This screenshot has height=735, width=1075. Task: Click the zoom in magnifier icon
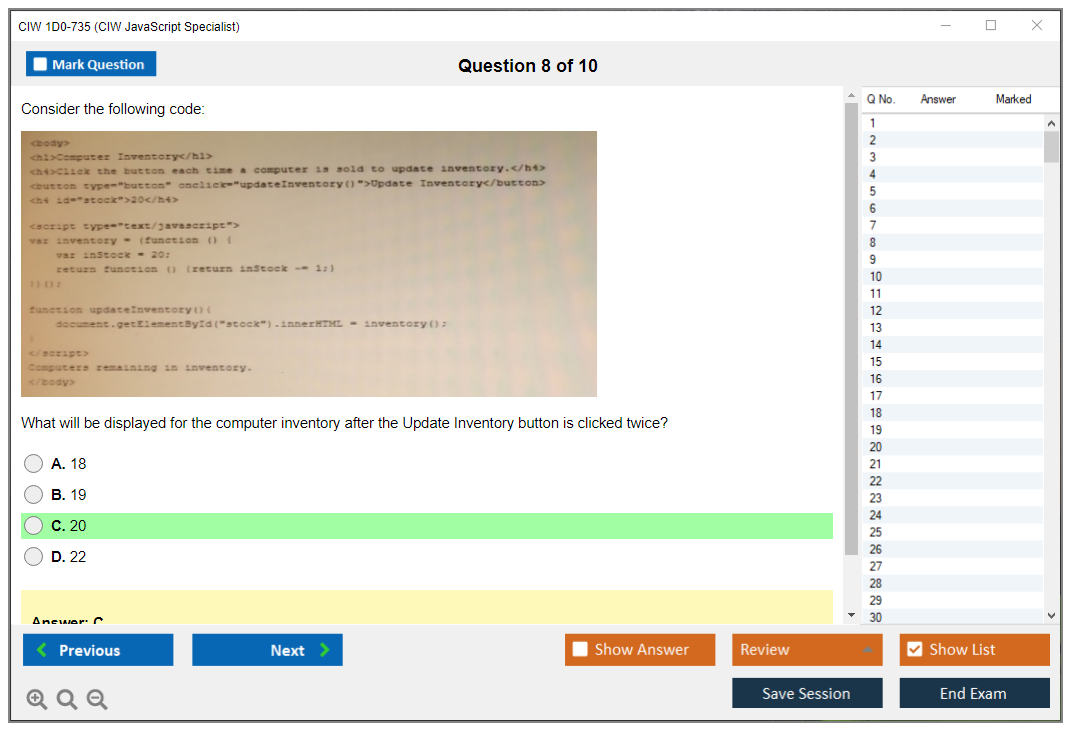[37, 700]
